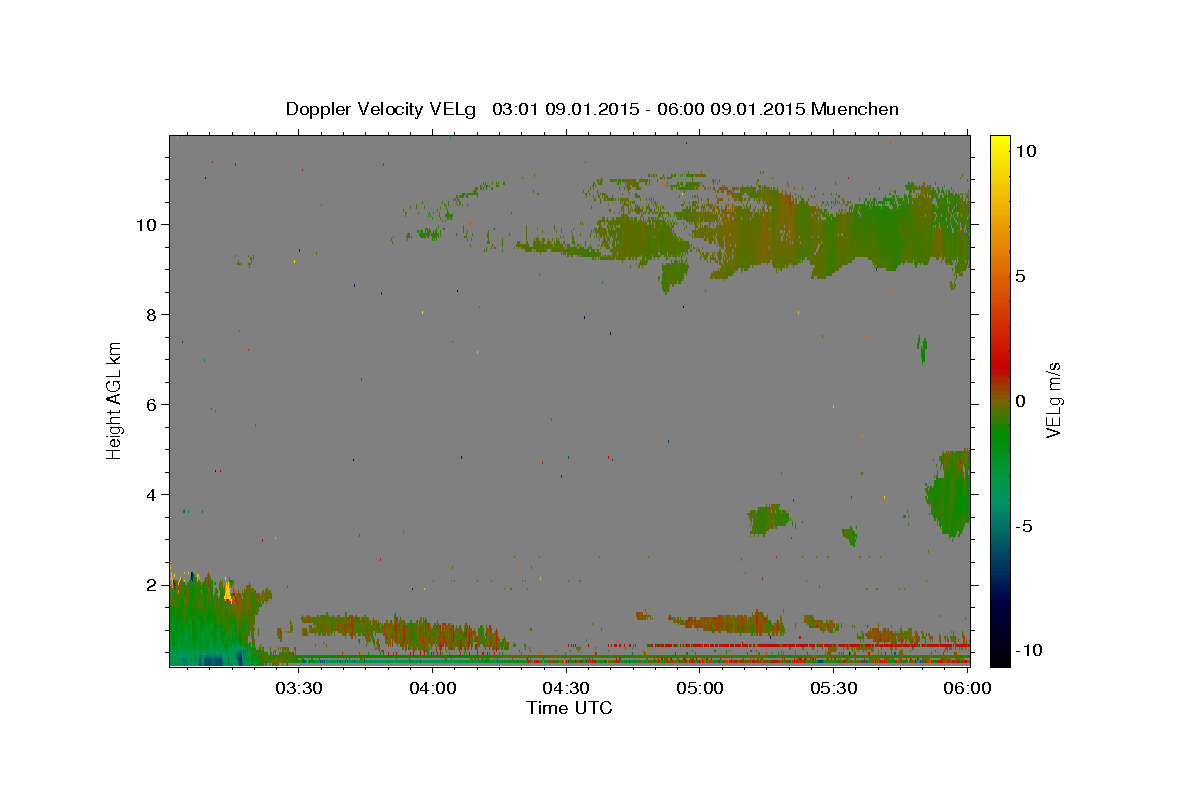Click the height axis tick label '2'
Screen dimensions: 1200x800
click(152, 585)
